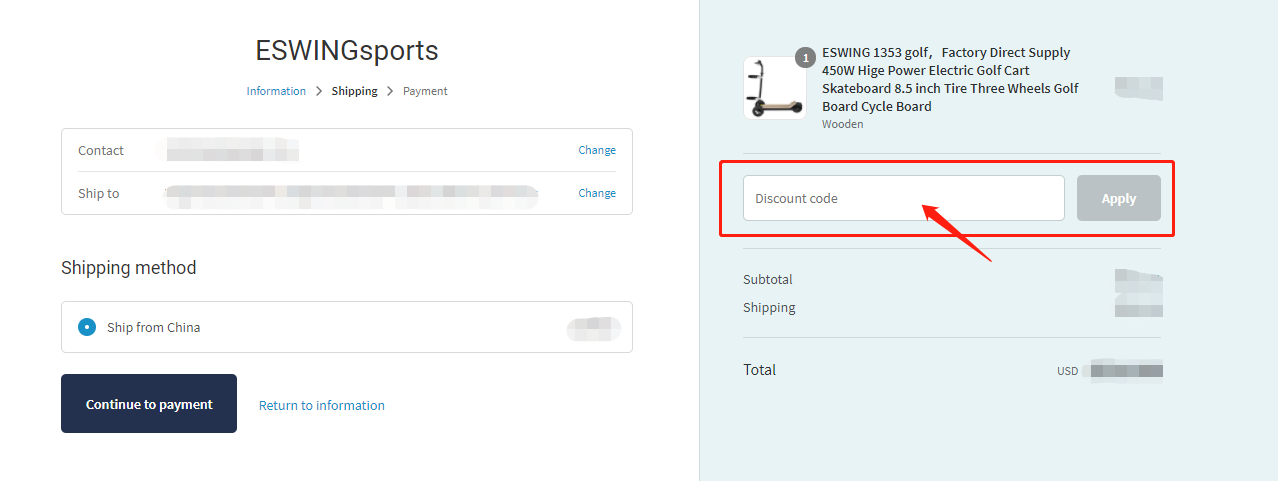Image resolution: width=1278 pixels, height=481 pixels.
Task: Change the Contact information
Action: [597, 150]
